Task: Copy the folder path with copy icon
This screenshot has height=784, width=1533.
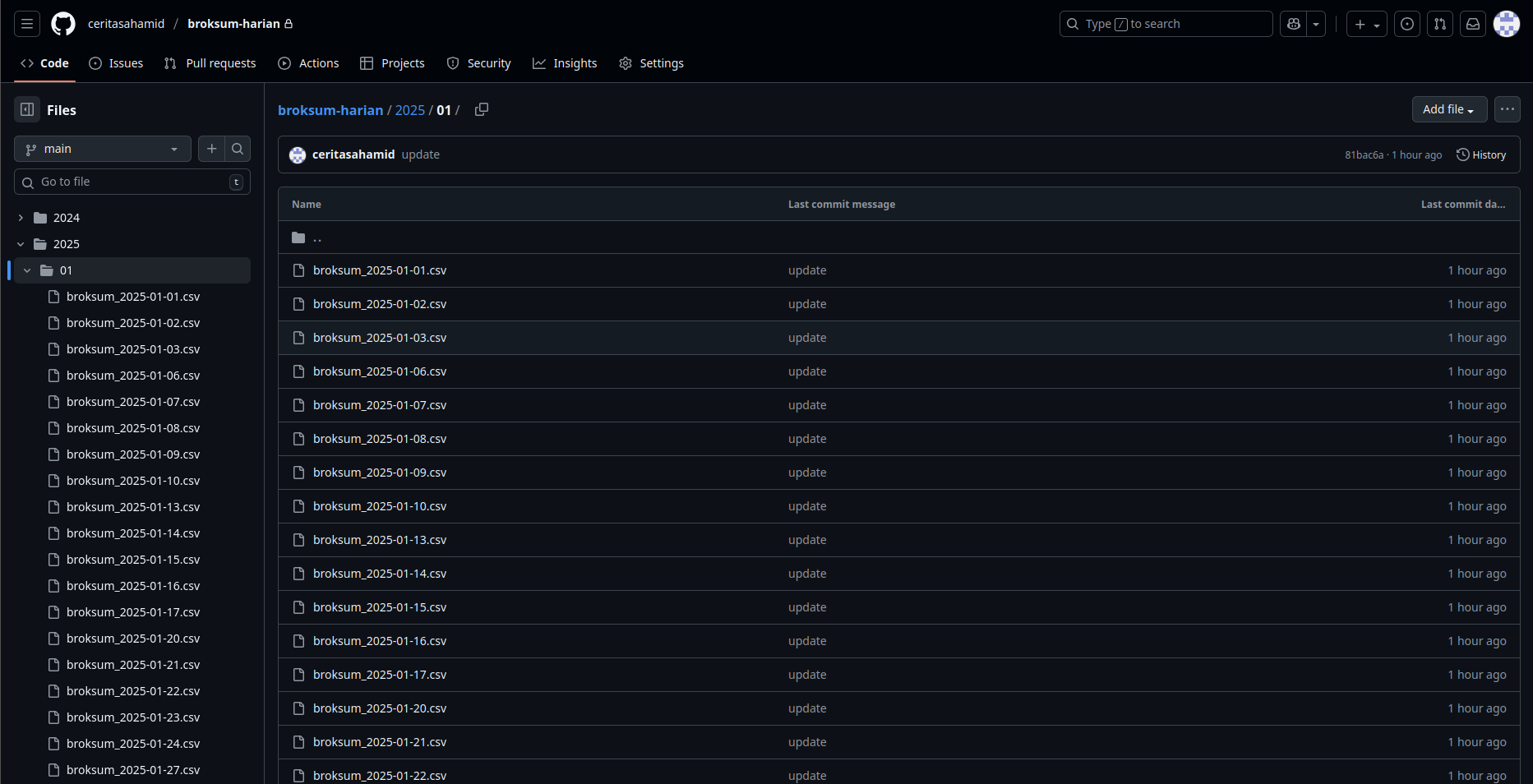Action: (x=482, y=110)
